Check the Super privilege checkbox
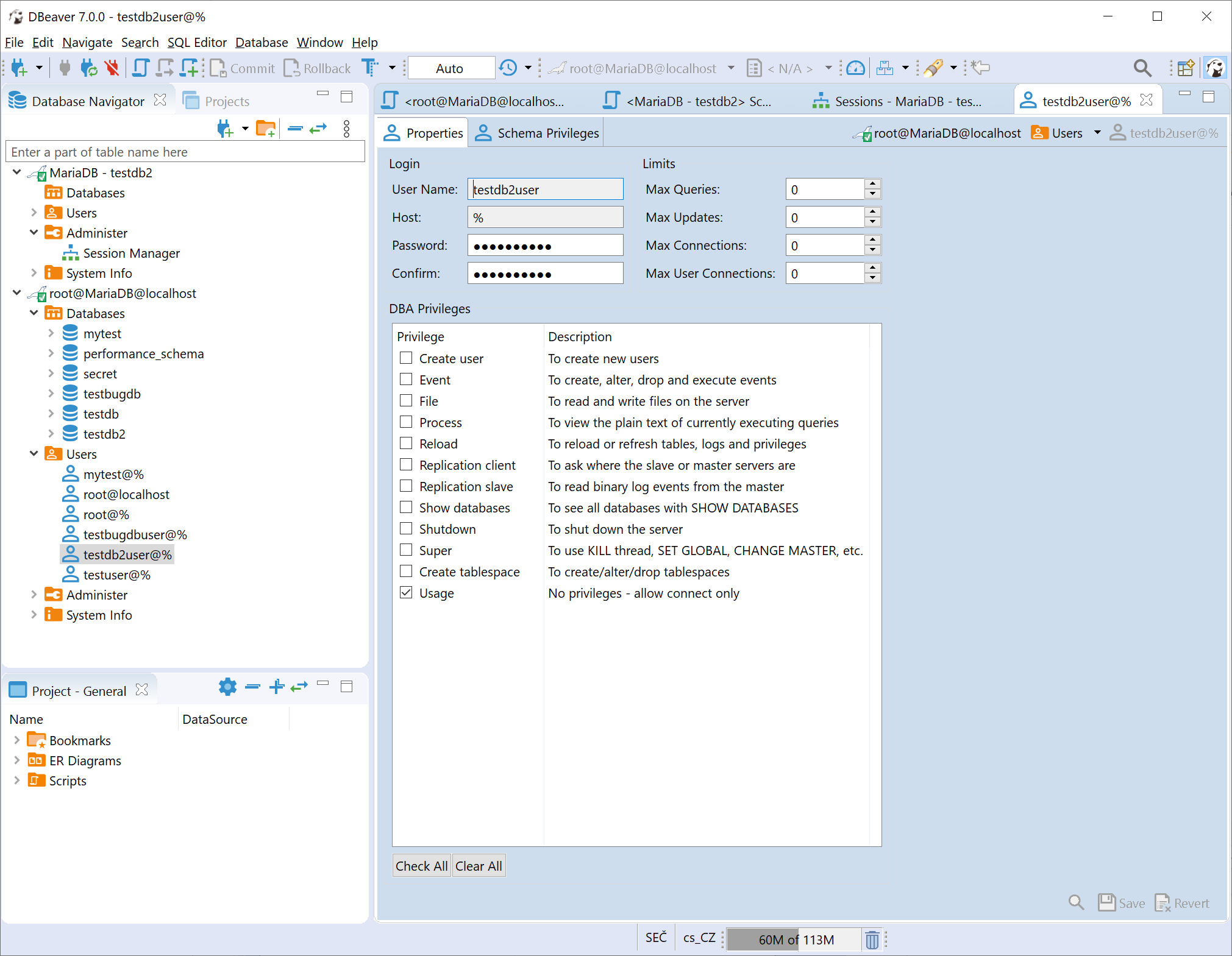The image size is (1232, 956). point(406,550)
